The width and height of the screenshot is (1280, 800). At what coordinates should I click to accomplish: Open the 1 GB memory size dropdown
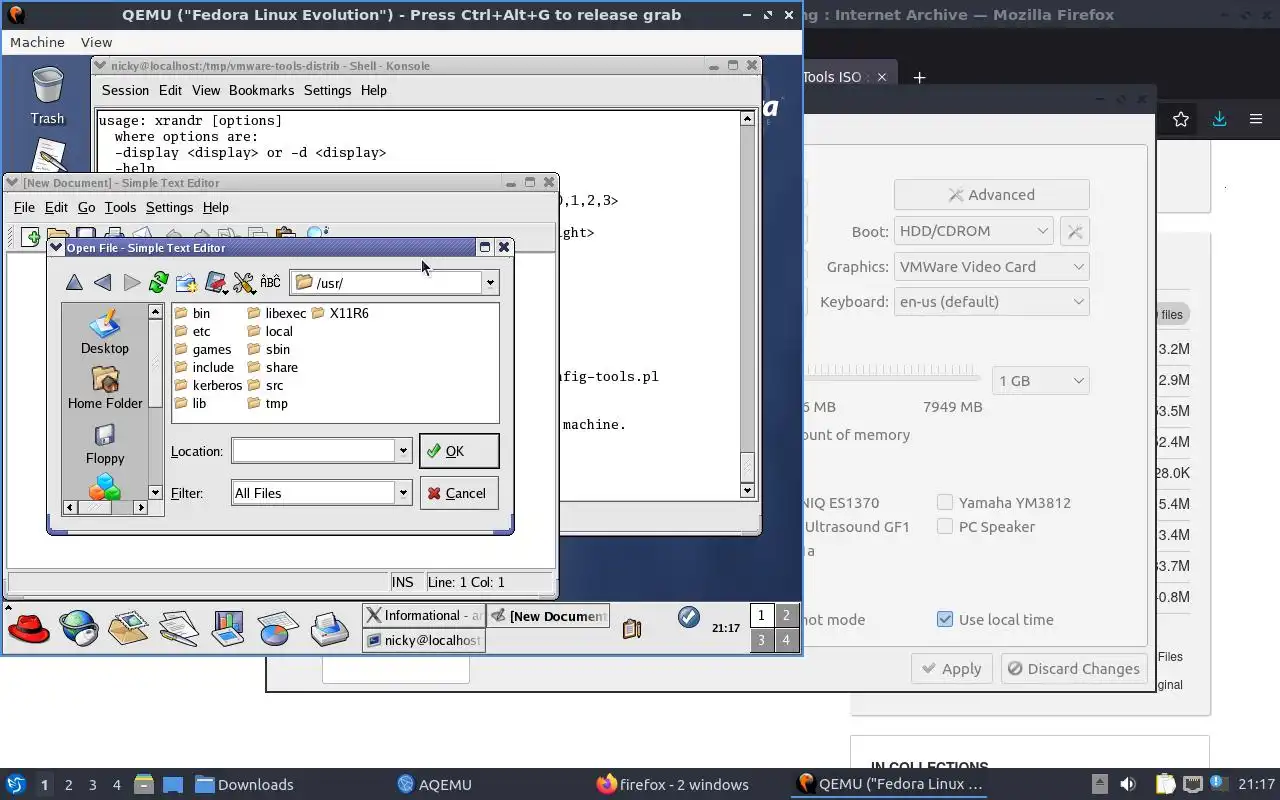coord(1041,381)
